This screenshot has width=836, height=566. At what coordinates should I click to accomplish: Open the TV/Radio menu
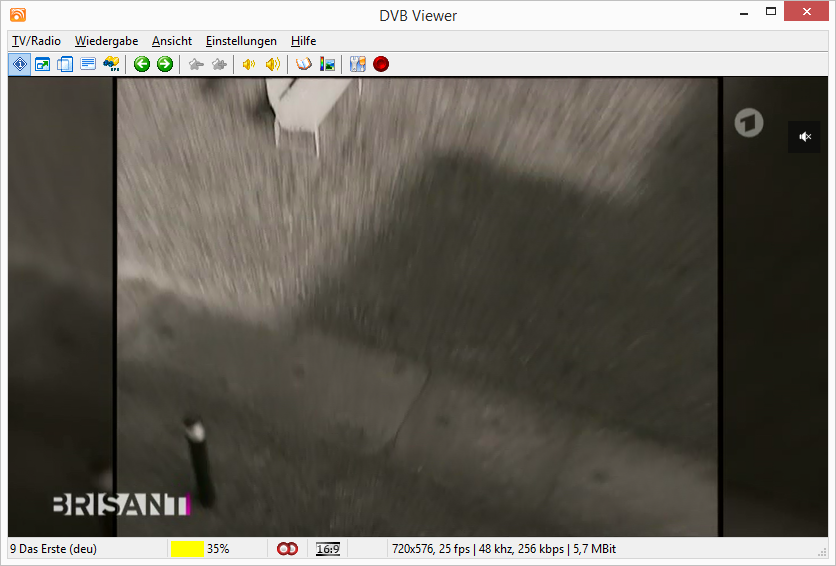point(36,41)
